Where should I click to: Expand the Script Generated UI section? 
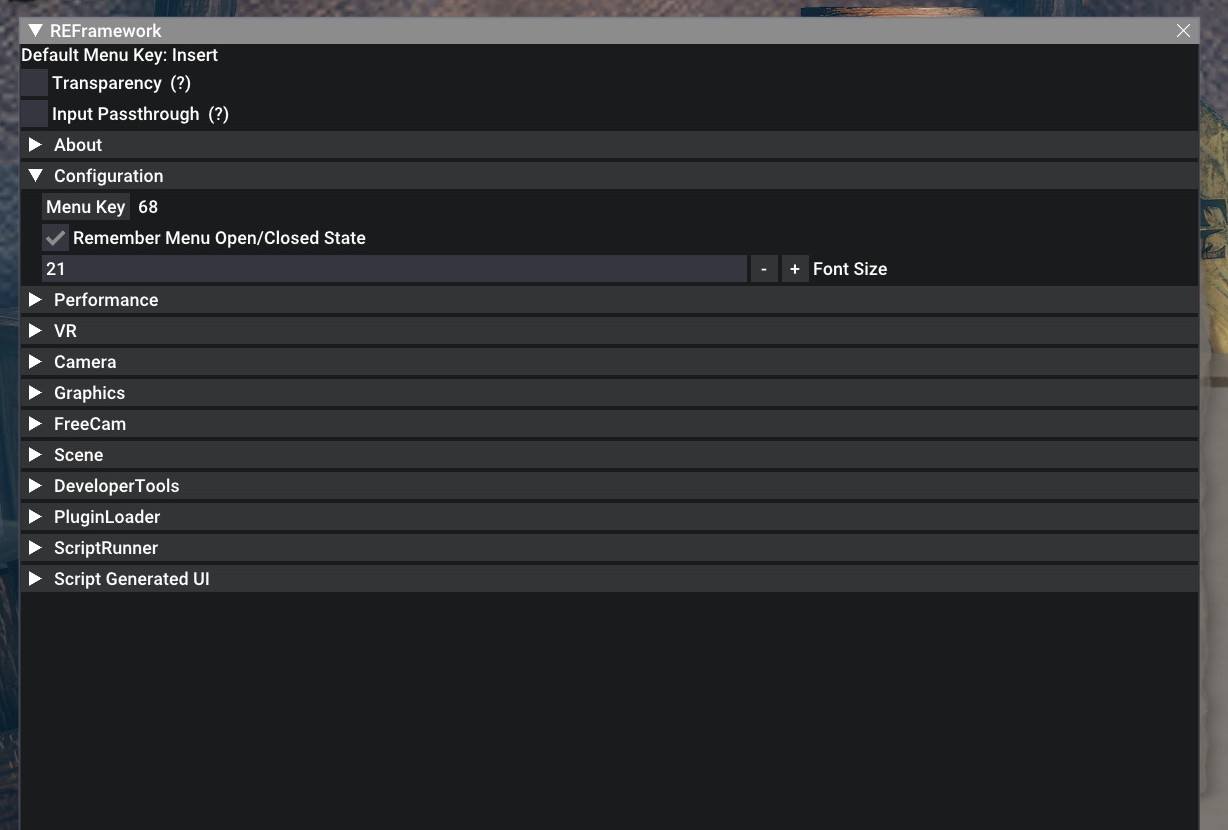point(609,579)
